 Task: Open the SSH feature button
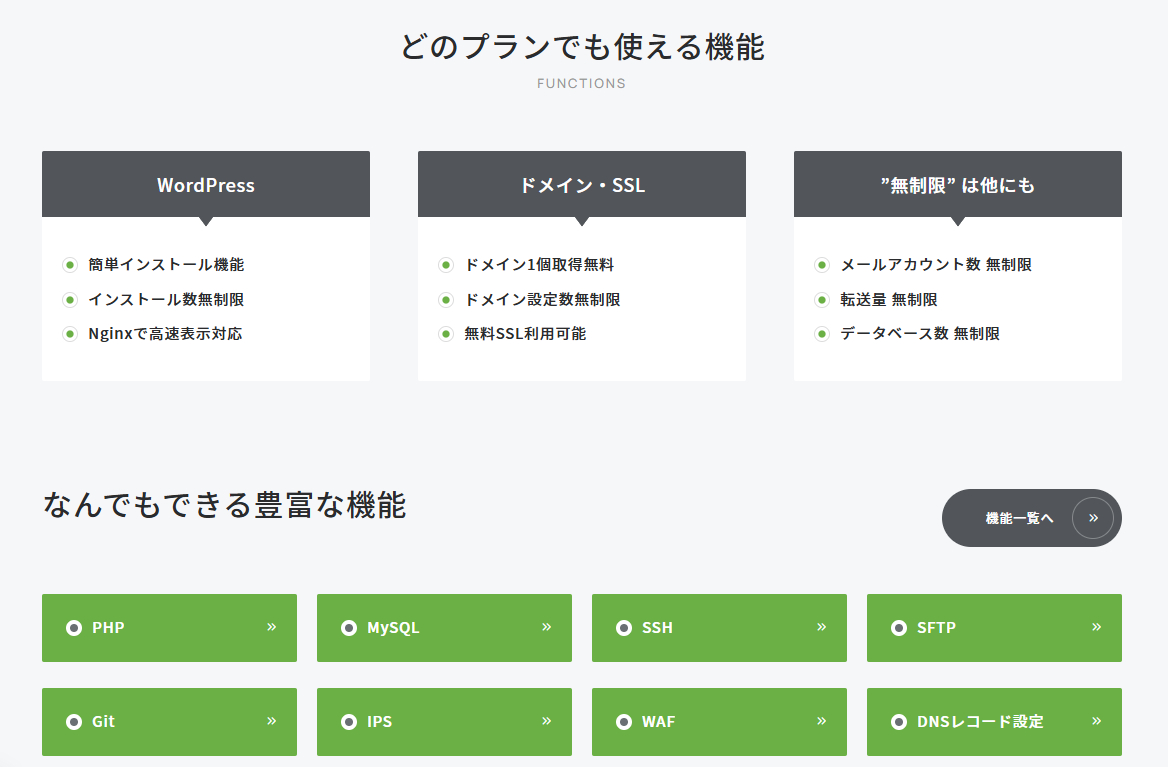point(719,628)
